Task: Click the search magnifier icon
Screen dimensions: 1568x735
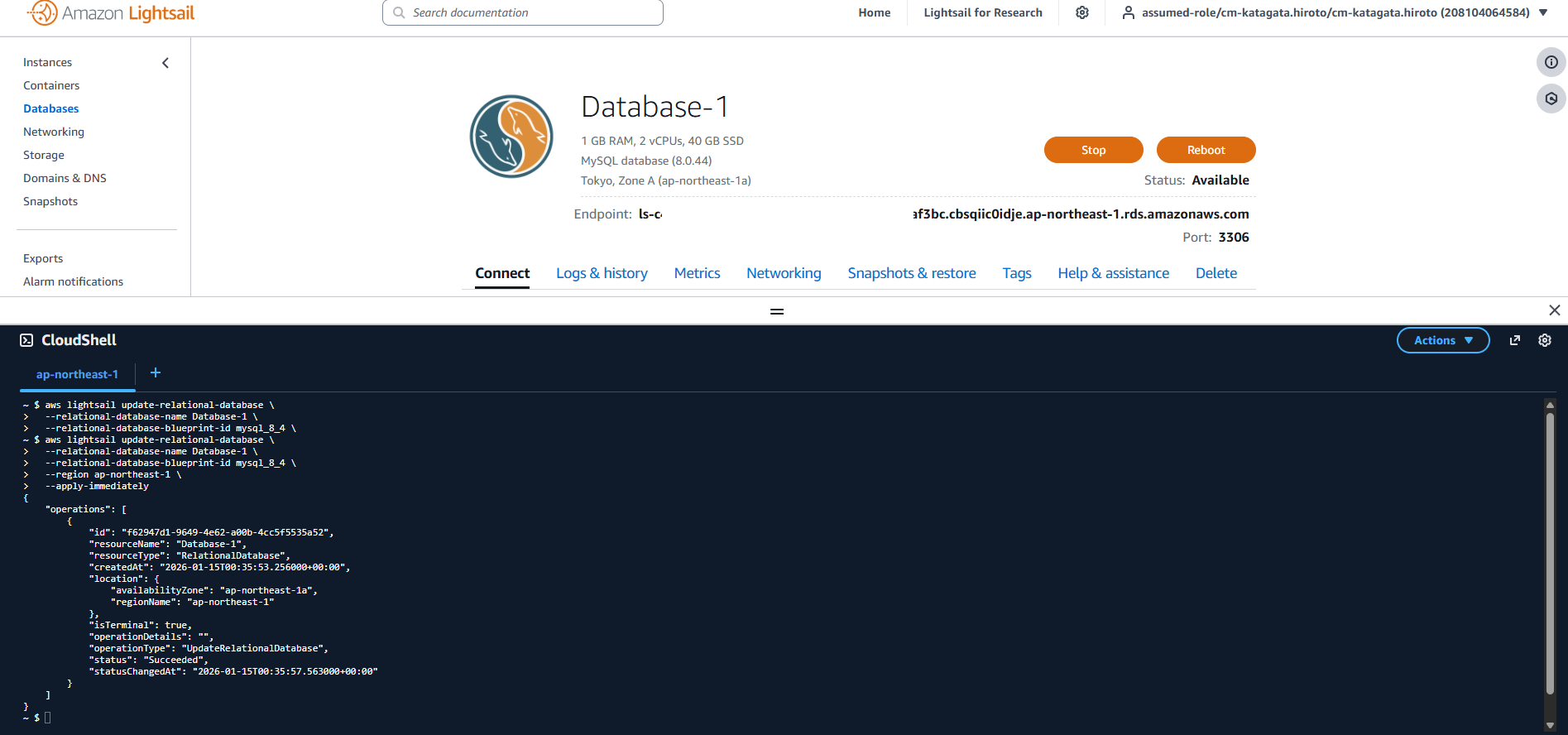Action: [x=399, y=12]
